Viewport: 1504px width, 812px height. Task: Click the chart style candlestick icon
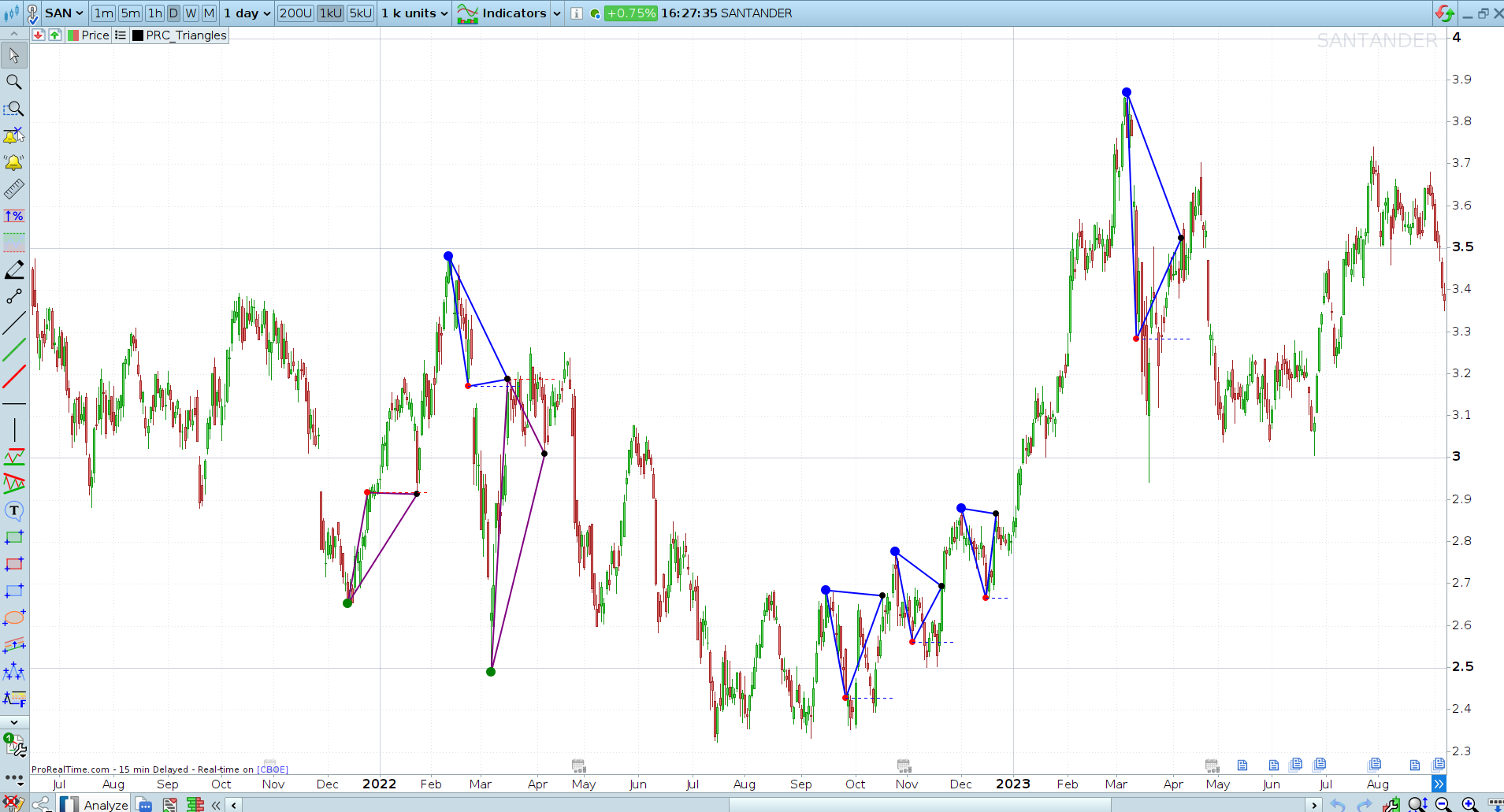coord(12,13)
